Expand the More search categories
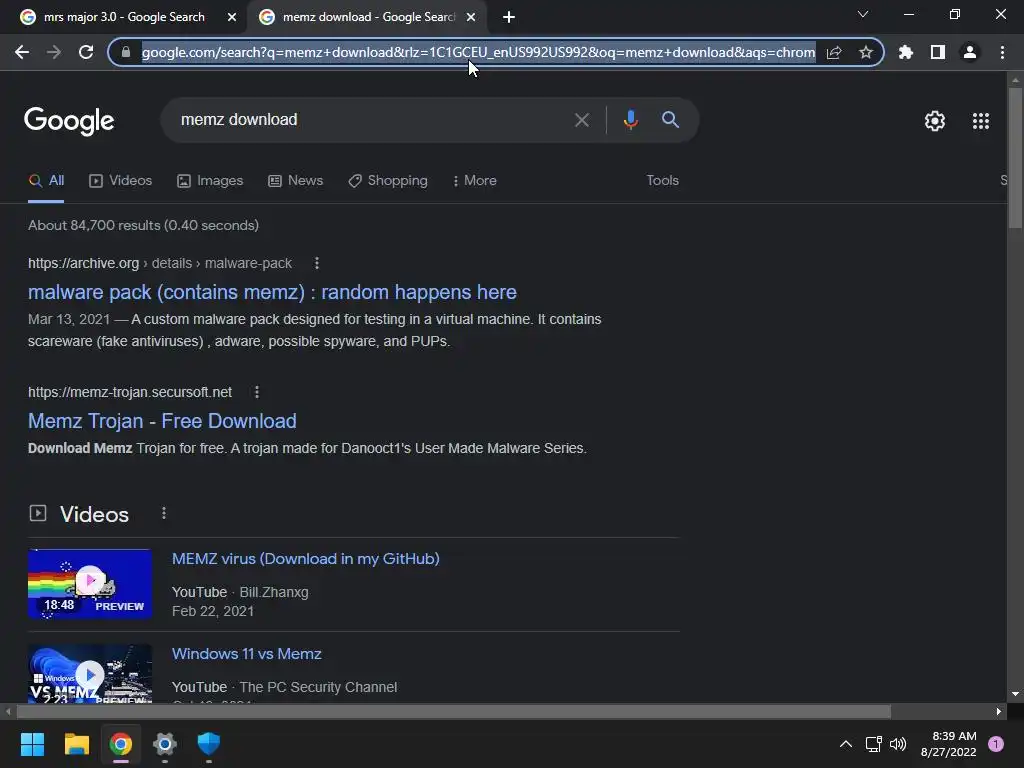The height and width of the screenshot is (768, 1024). click(475, 180)
